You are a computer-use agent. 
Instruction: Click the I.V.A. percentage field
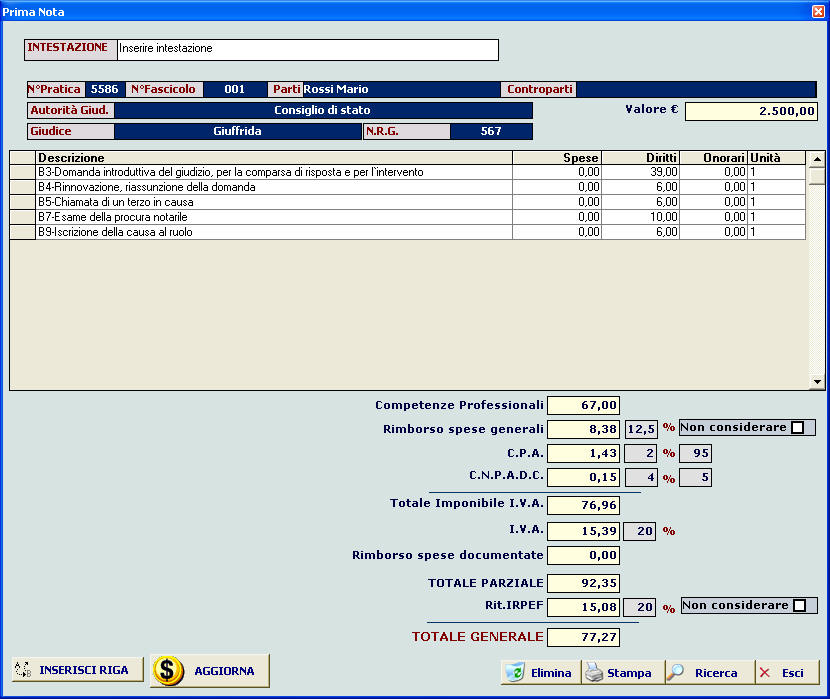[639, 531]
